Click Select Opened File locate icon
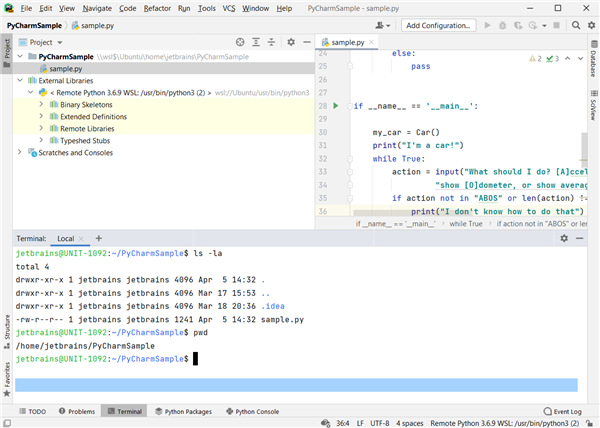 240,42
